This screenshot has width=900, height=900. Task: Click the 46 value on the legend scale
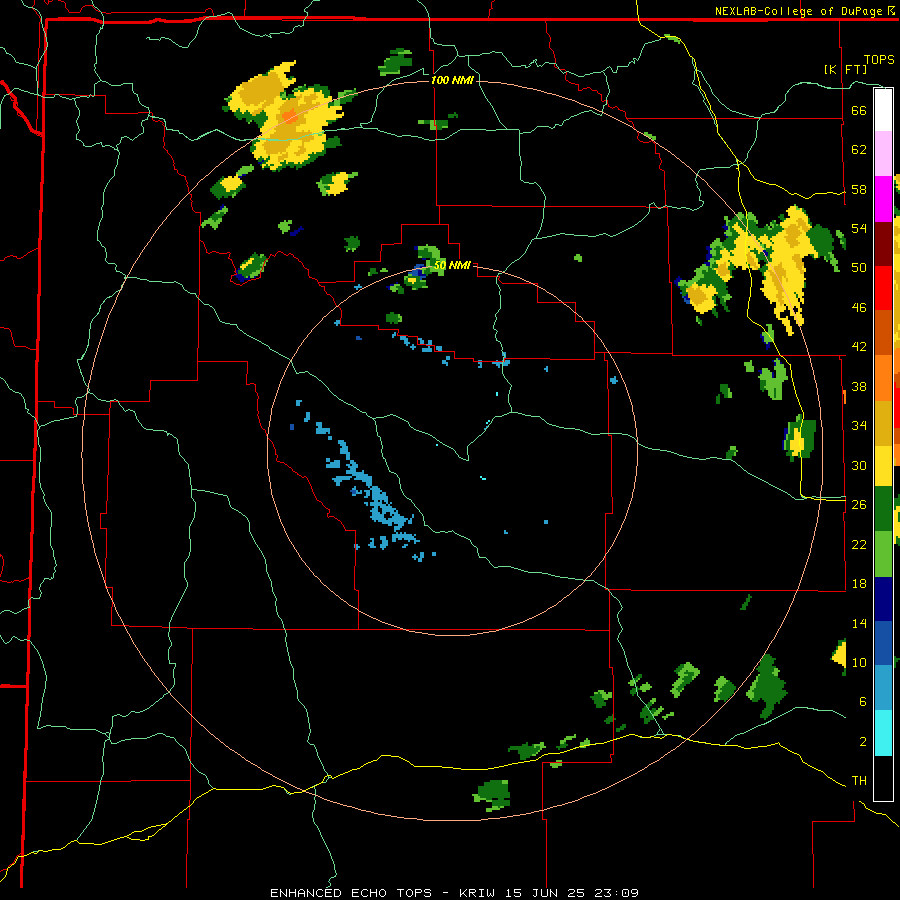pos(859,308)
